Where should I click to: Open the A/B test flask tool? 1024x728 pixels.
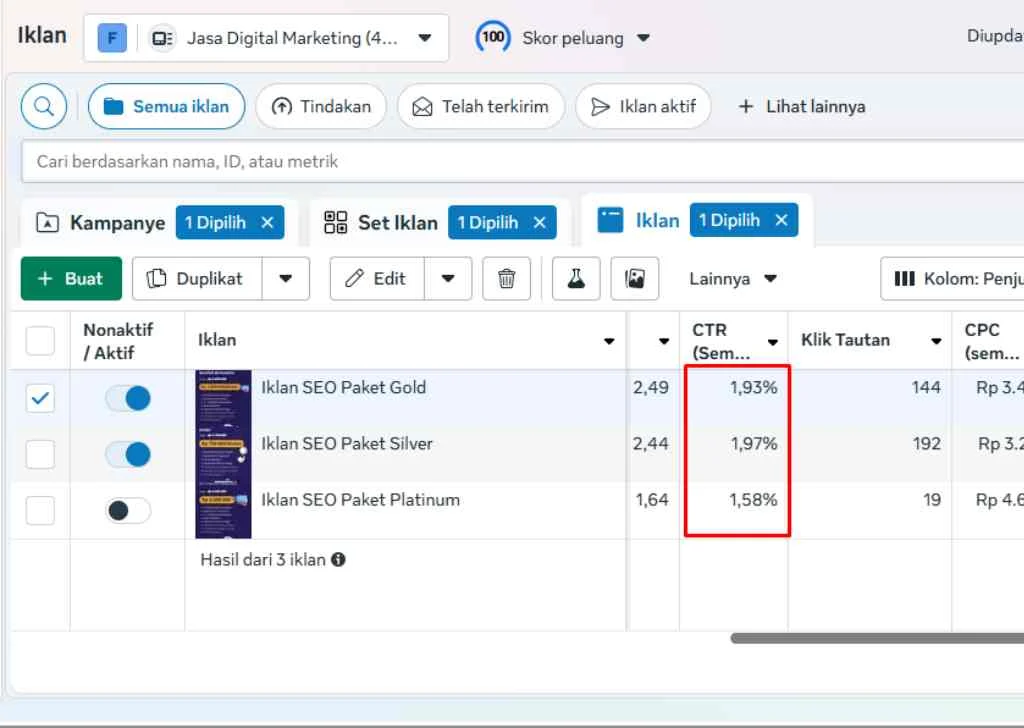point(575,279)
